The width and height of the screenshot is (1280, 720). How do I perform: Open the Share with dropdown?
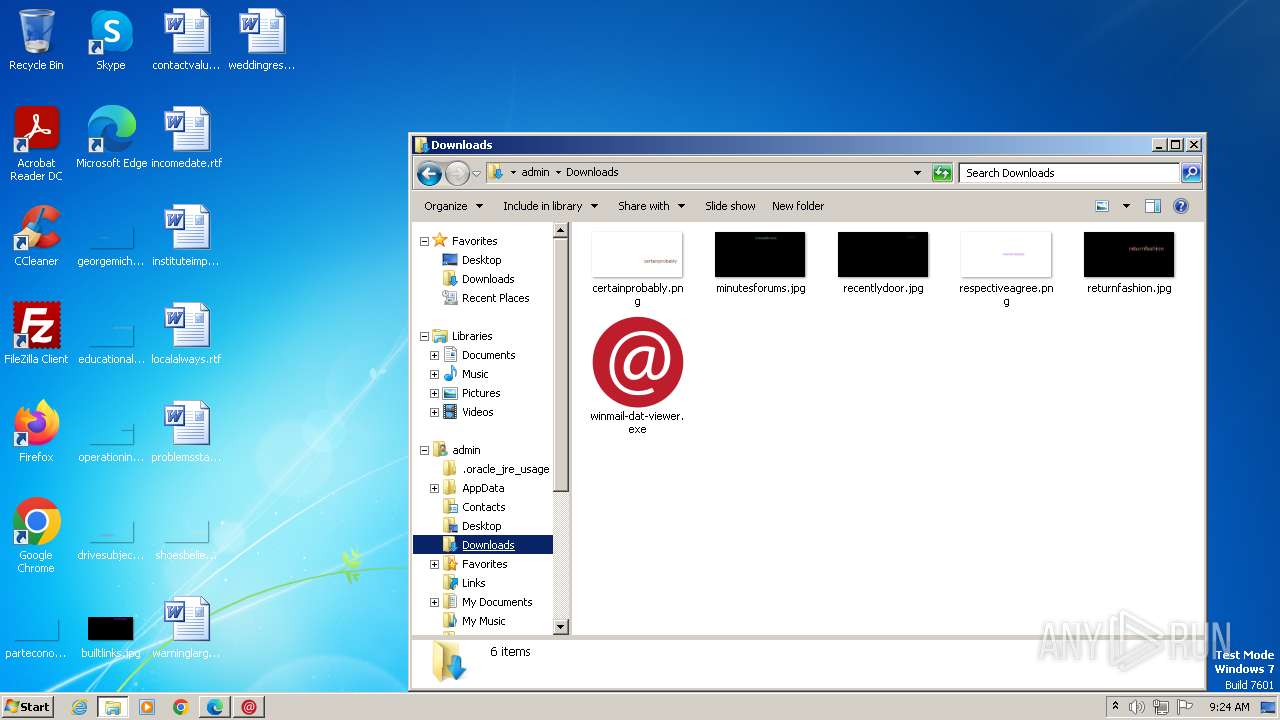pos(651,206)
